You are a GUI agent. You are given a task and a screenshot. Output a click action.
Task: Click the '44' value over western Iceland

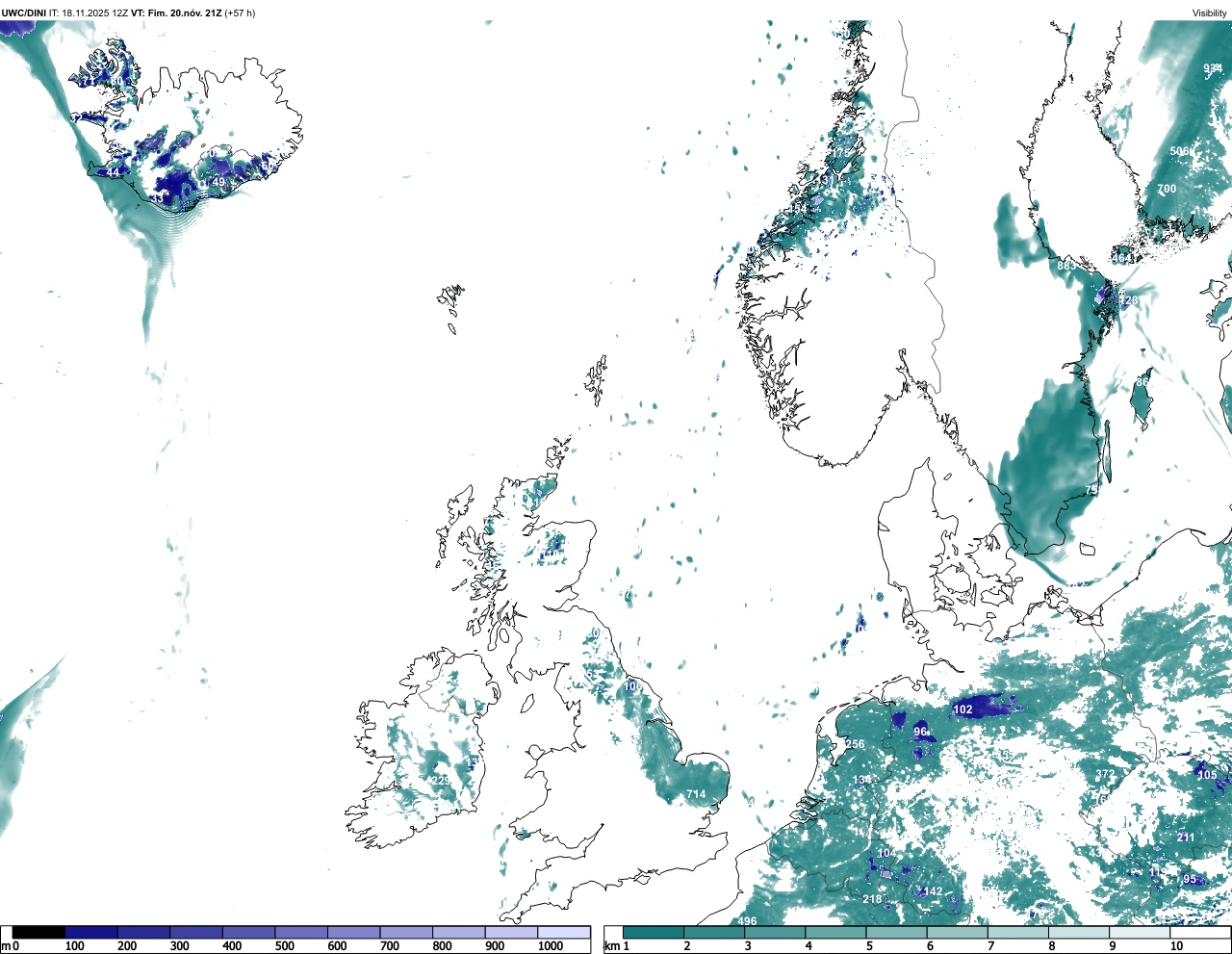(114, 172)
